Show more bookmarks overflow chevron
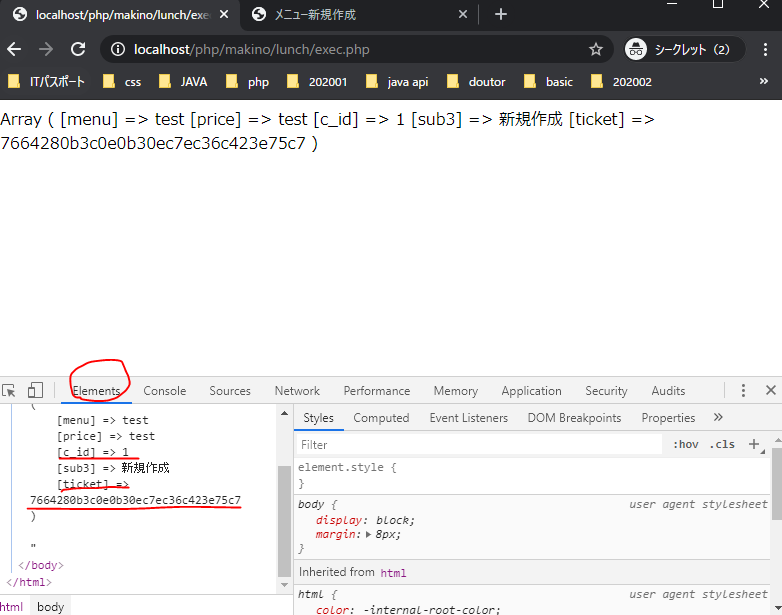Viewport: 782px width, 615px height. point(764,81)
